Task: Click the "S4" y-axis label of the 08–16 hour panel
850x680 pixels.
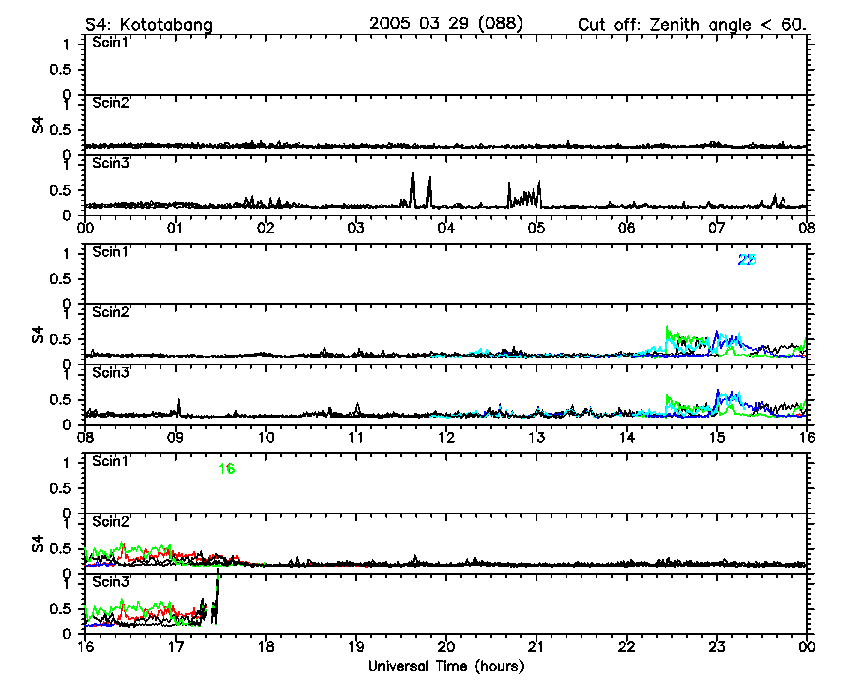Action: point(37,335)
